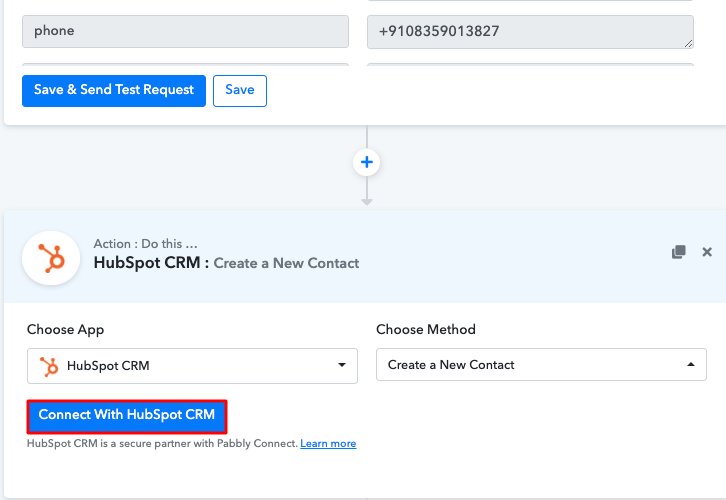
Task: Open the Learn more link
Action: coord(328,444)
